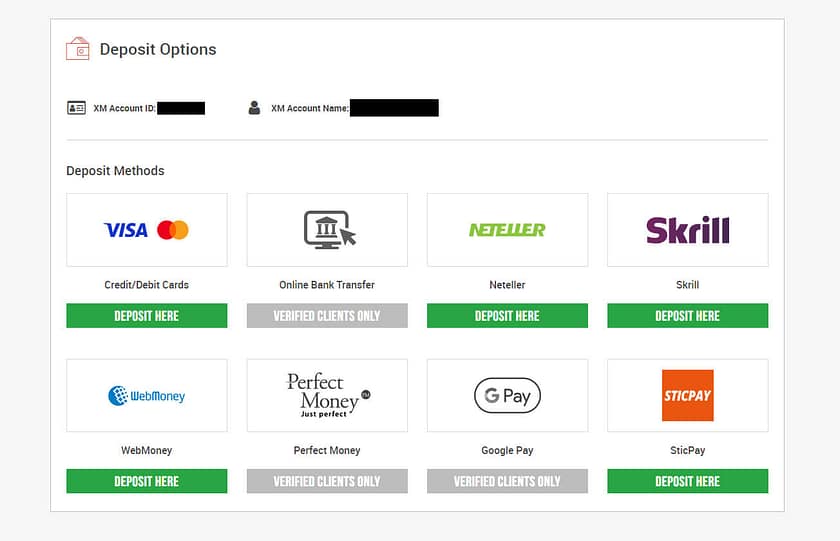The width and height of the screenshot is (840, 541).
Task: Click the Perfect Money logo tile
Action: click(x=328, y=396)
